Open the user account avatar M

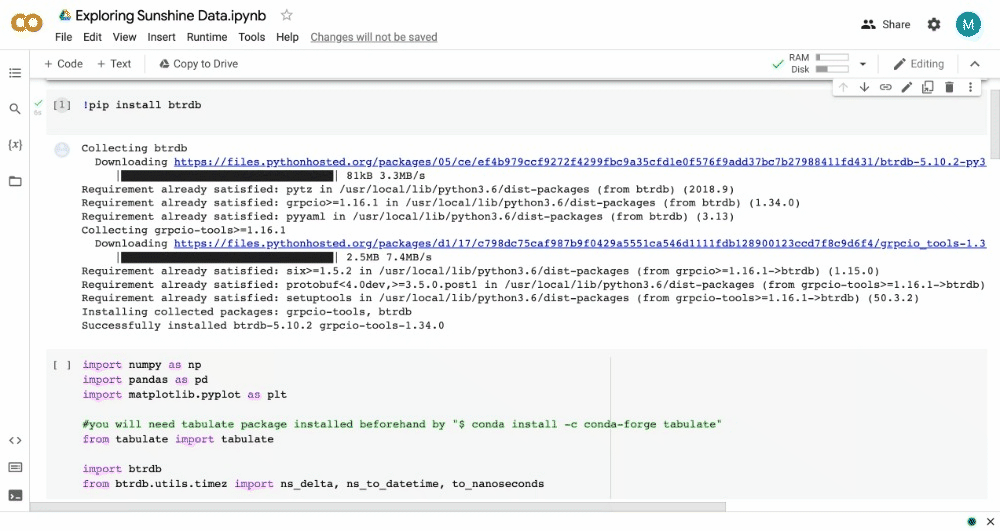(967, 24)
